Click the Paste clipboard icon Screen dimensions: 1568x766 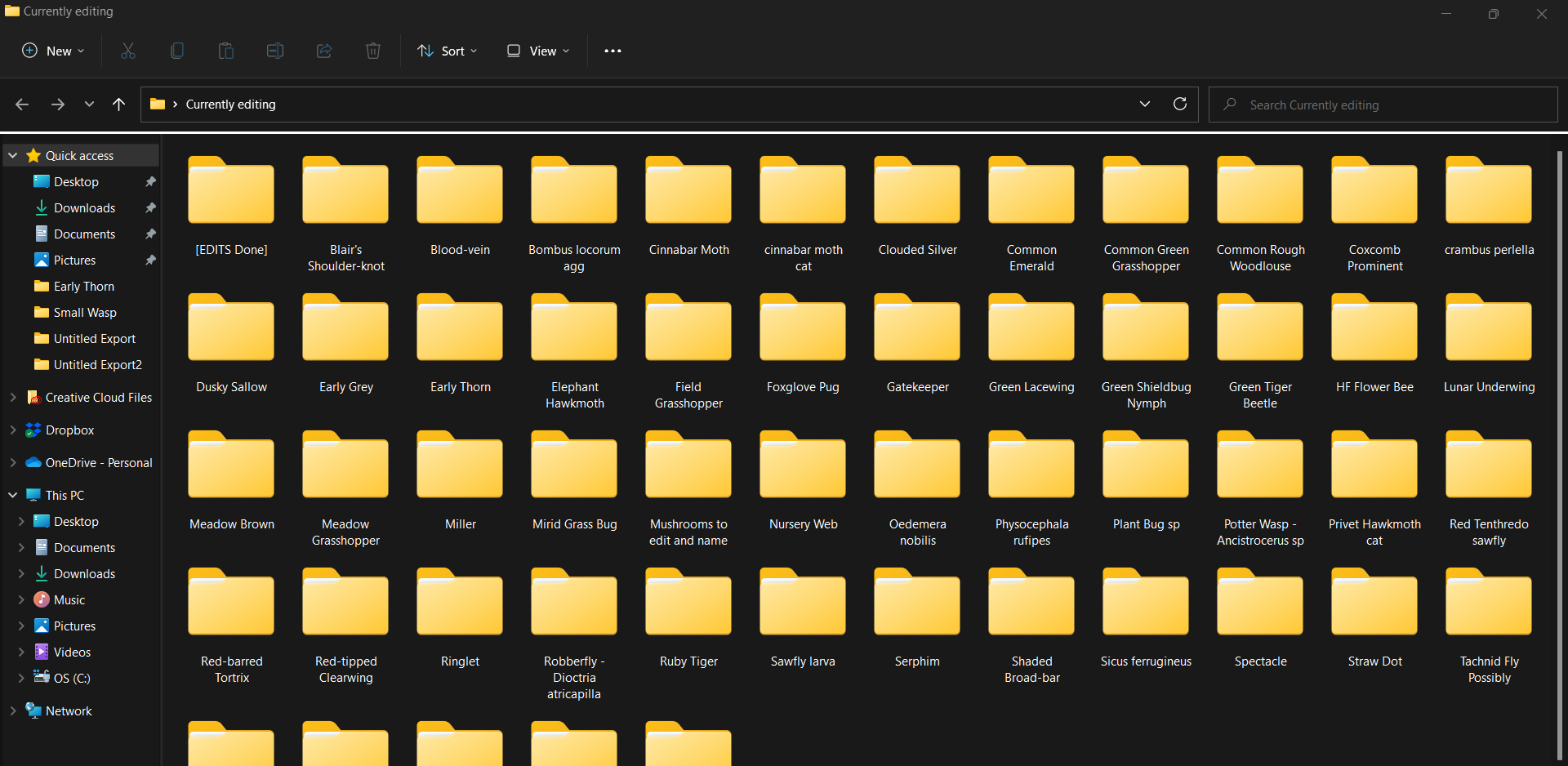tap(226, 51)
